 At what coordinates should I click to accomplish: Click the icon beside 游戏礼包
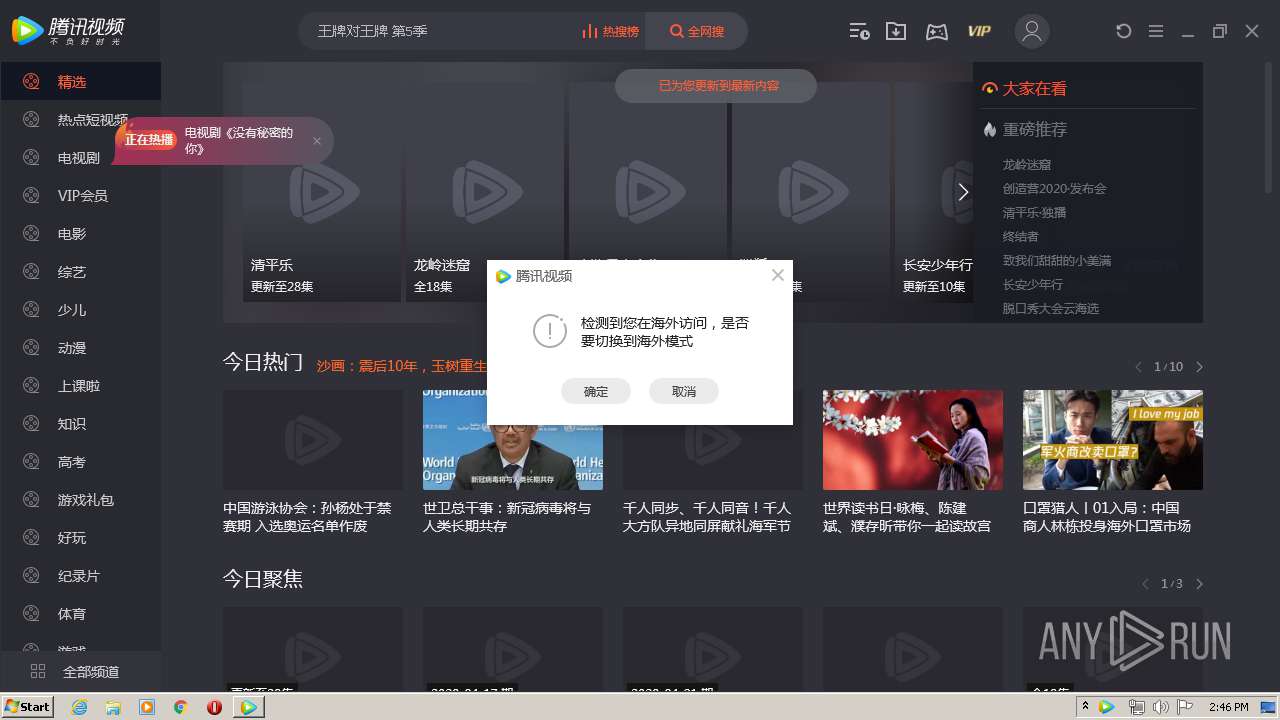point(31,500)
